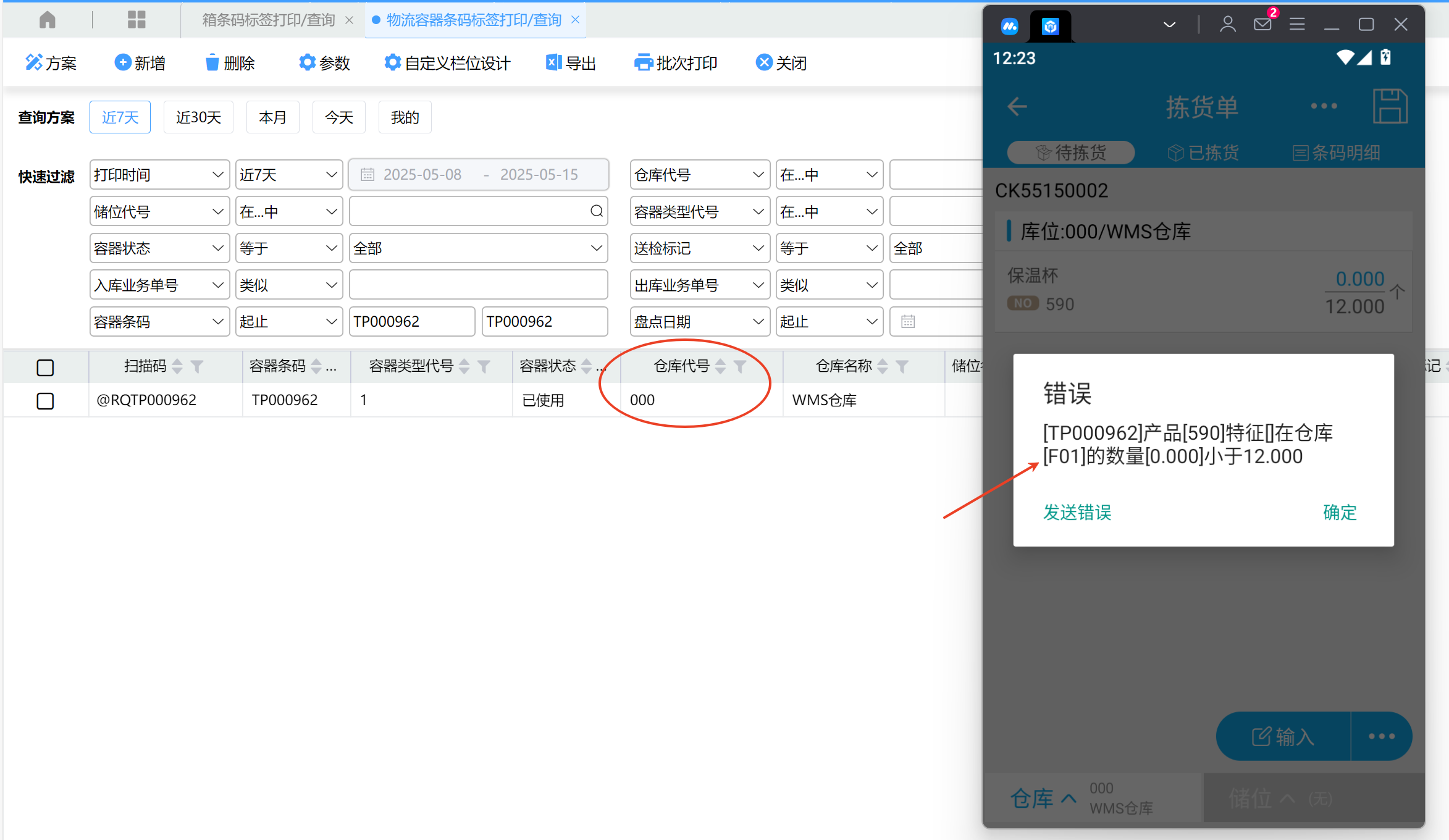Viewport: 1449px width, 840px height.
Task: Open the 出库业务单号 filter field dropdown
Action: tap(700, 285)
